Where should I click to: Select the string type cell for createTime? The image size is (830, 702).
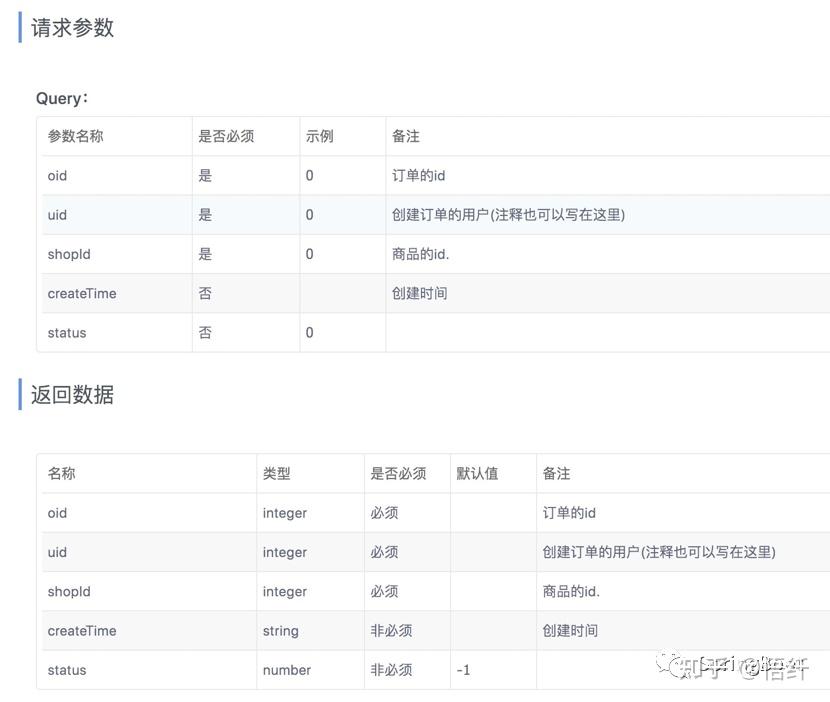click(280, 631)
